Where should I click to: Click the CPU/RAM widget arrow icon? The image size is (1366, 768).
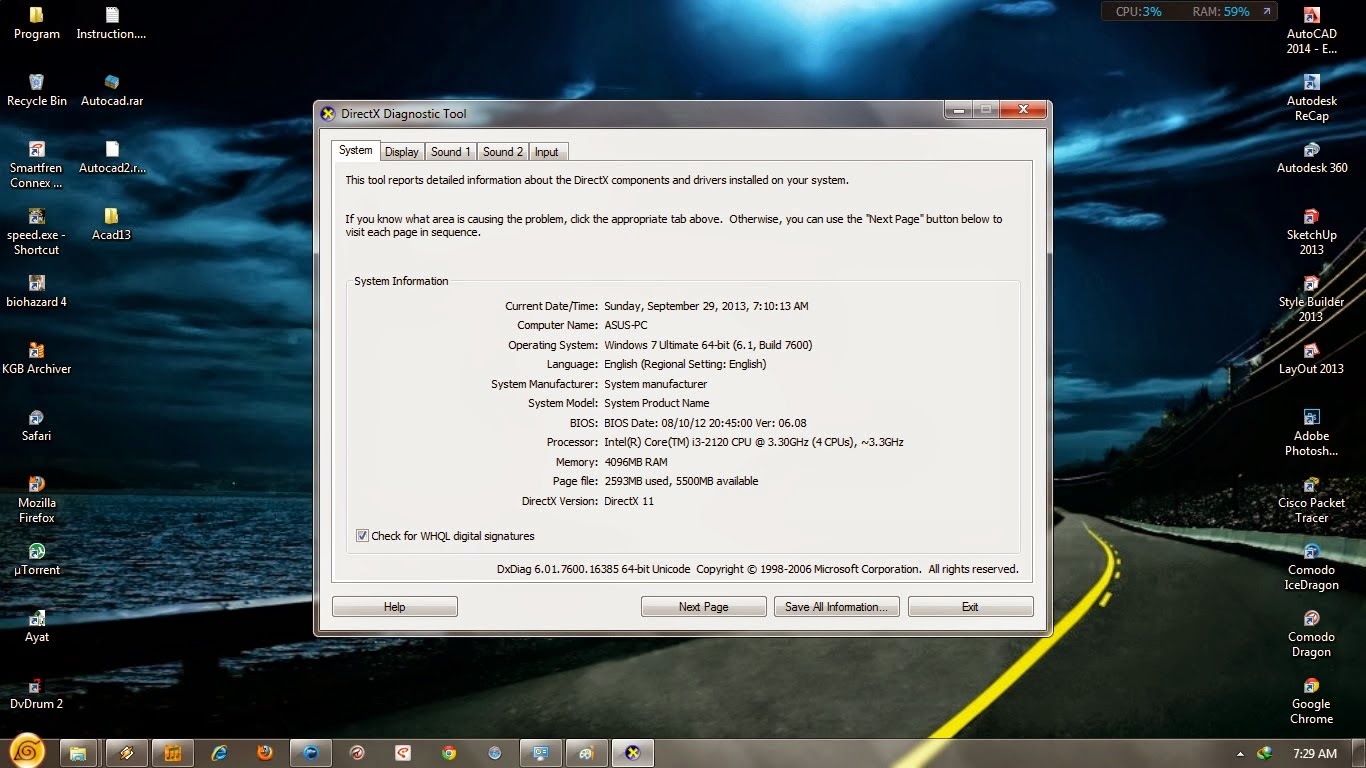click(1267, 12)
